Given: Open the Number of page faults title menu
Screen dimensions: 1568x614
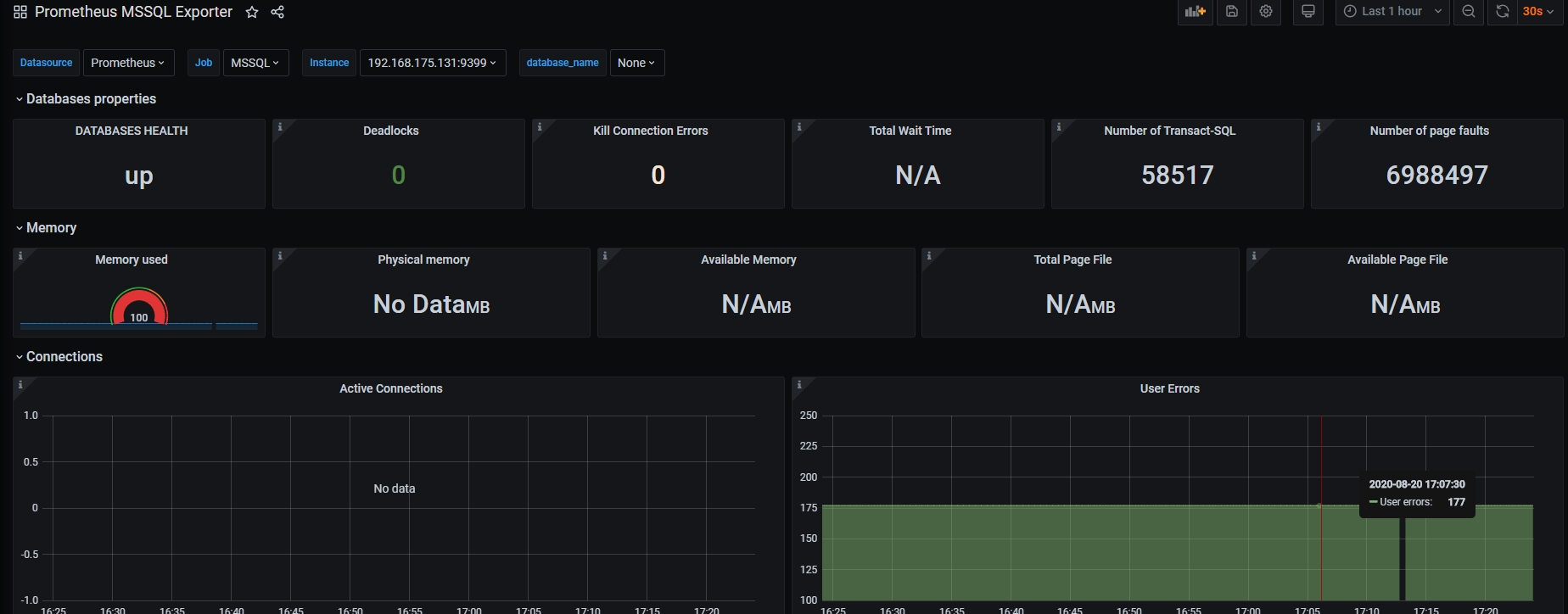Looking at the screenshot, I should point(1430,131).
